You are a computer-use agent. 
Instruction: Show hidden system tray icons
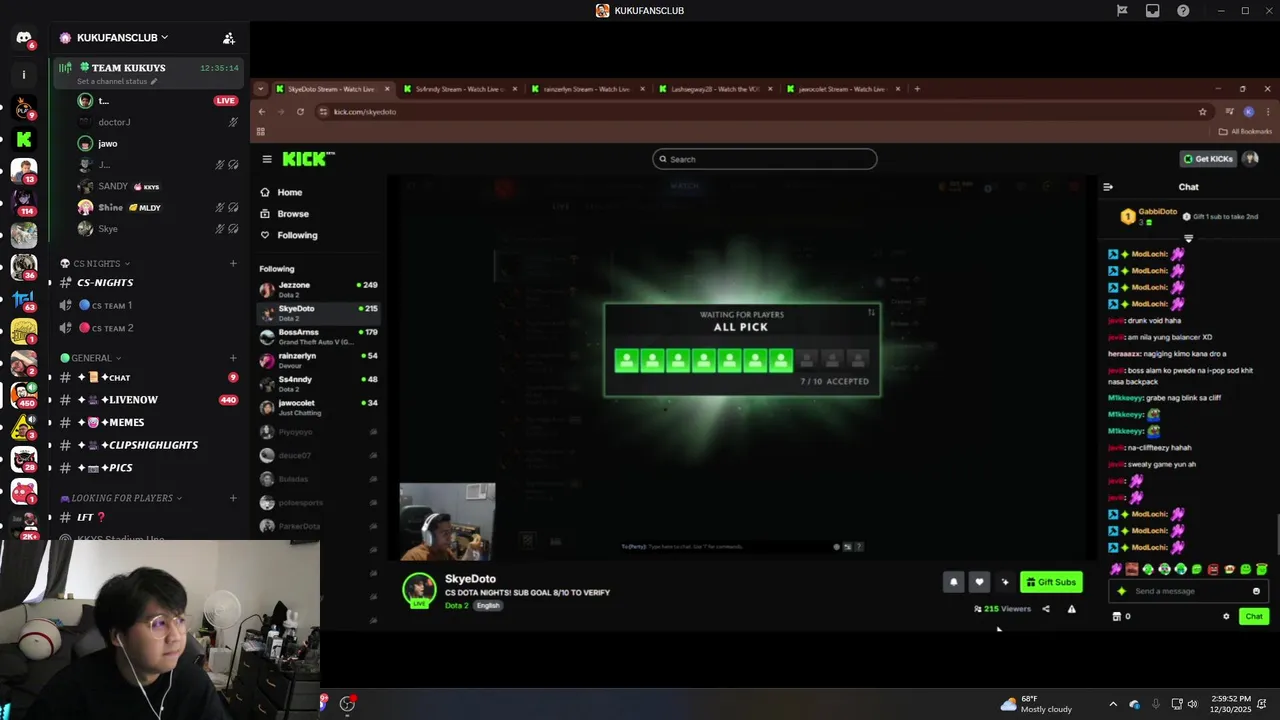tap(1113, 704)
